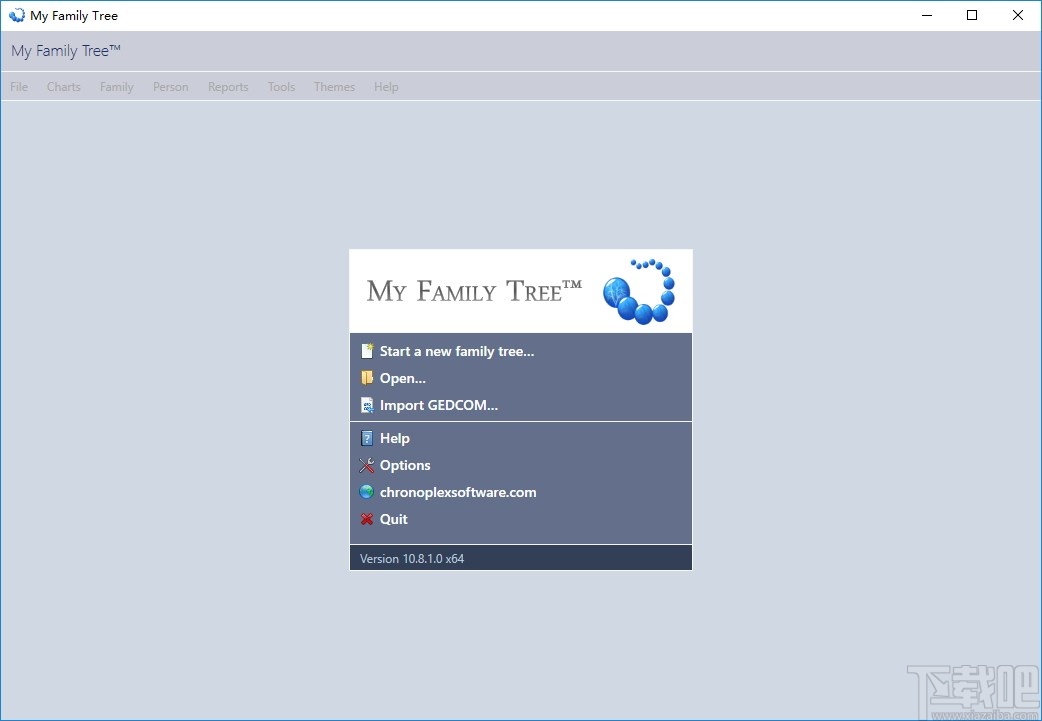
Task: Select Start a new family tree...
Action: (x=457, y=351)
